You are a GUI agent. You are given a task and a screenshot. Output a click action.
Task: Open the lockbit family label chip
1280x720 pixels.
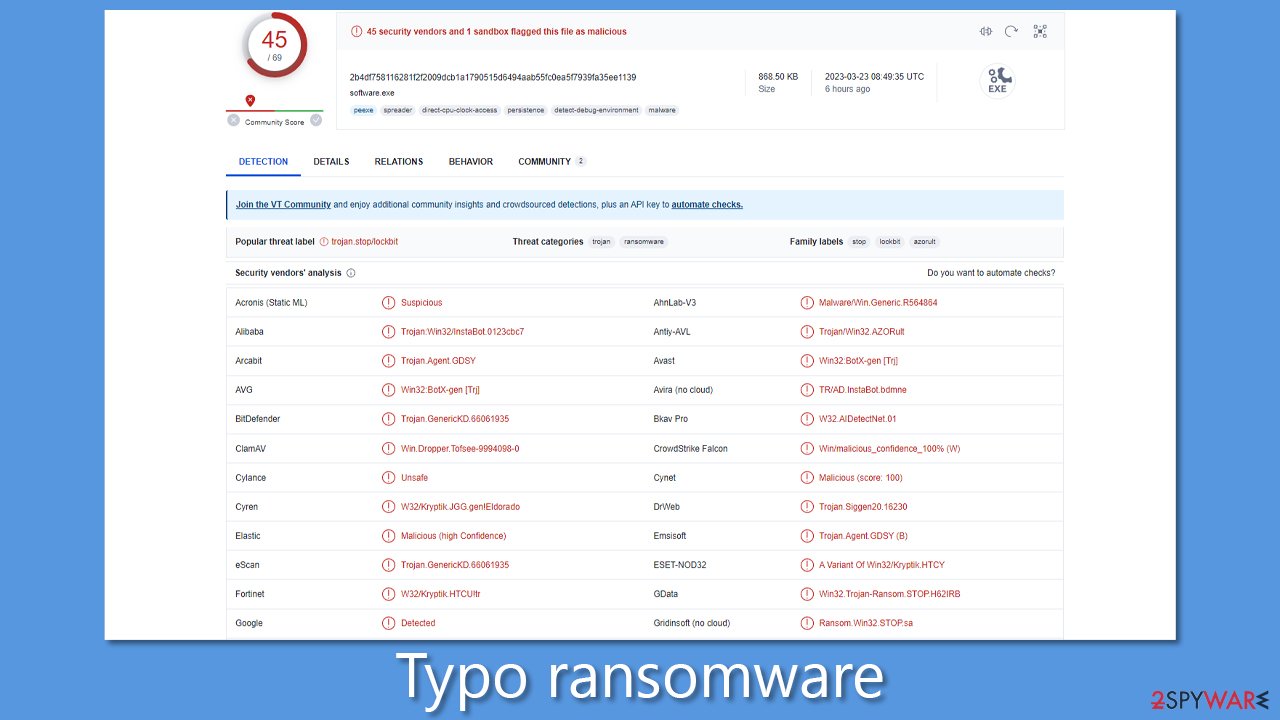(x=889, y=241)
